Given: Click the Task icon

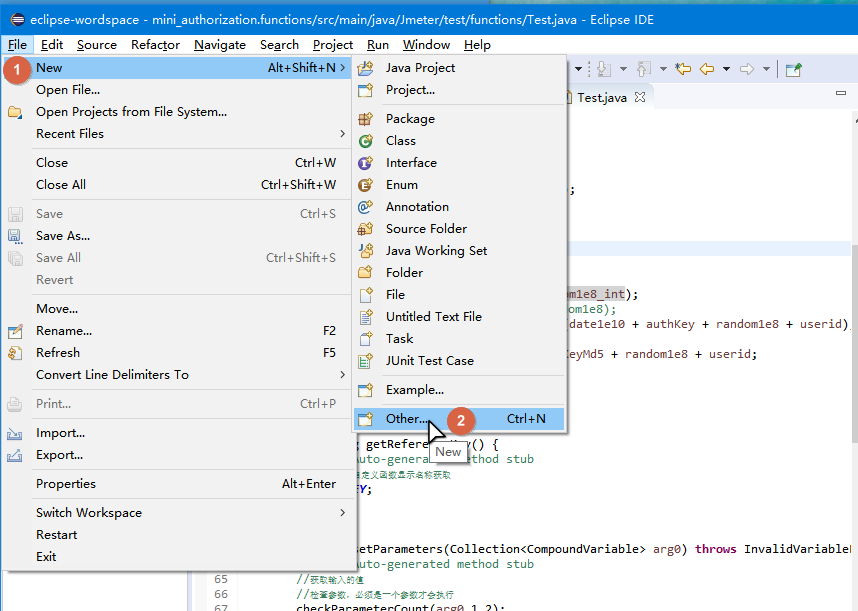Looking at the screenshot, I should [x=366, y=339].
